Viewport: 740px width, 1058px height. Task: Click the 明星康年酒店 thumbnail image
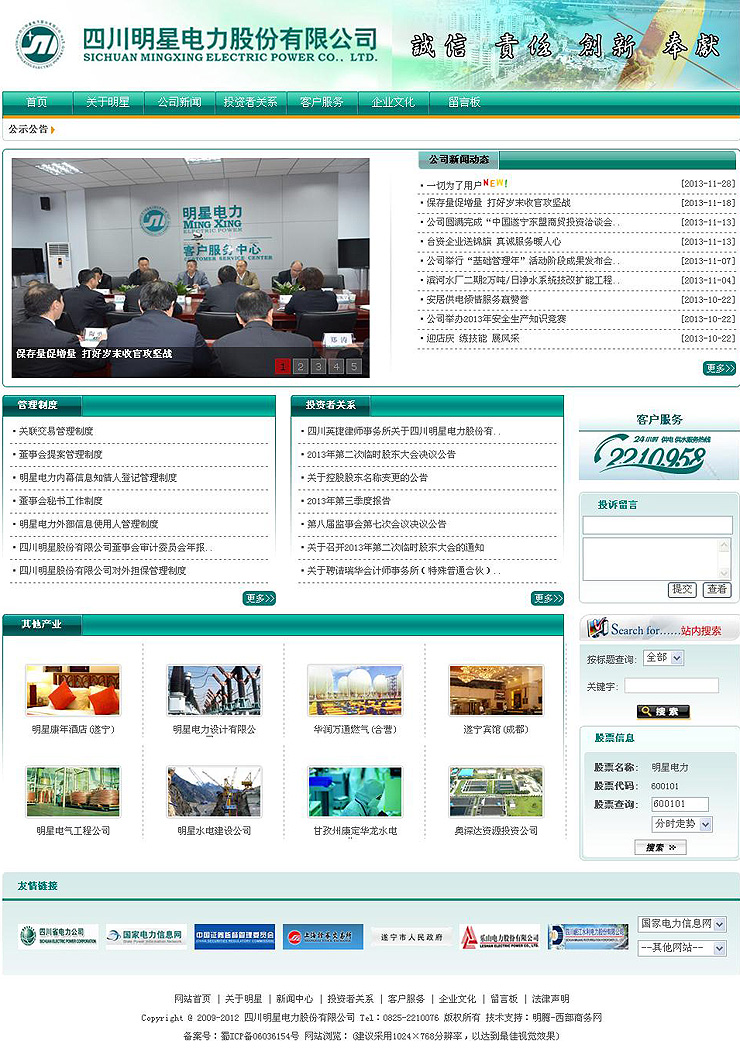pos(73,690)
